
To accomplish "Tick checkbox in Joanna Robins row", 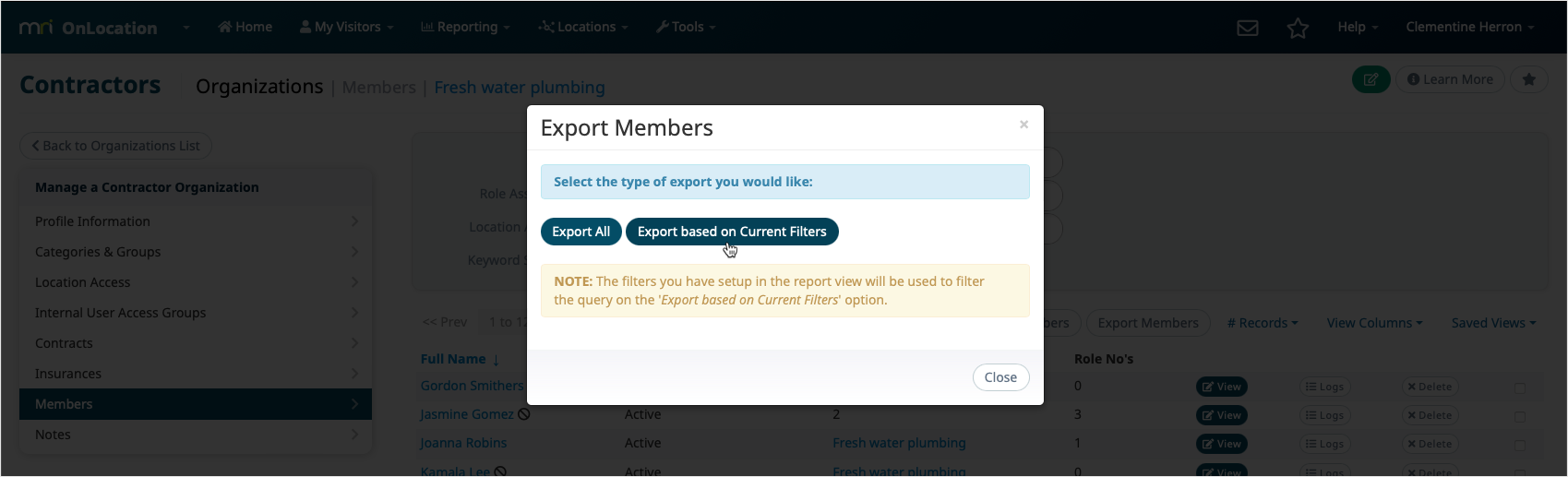I will click(1520, 446).
